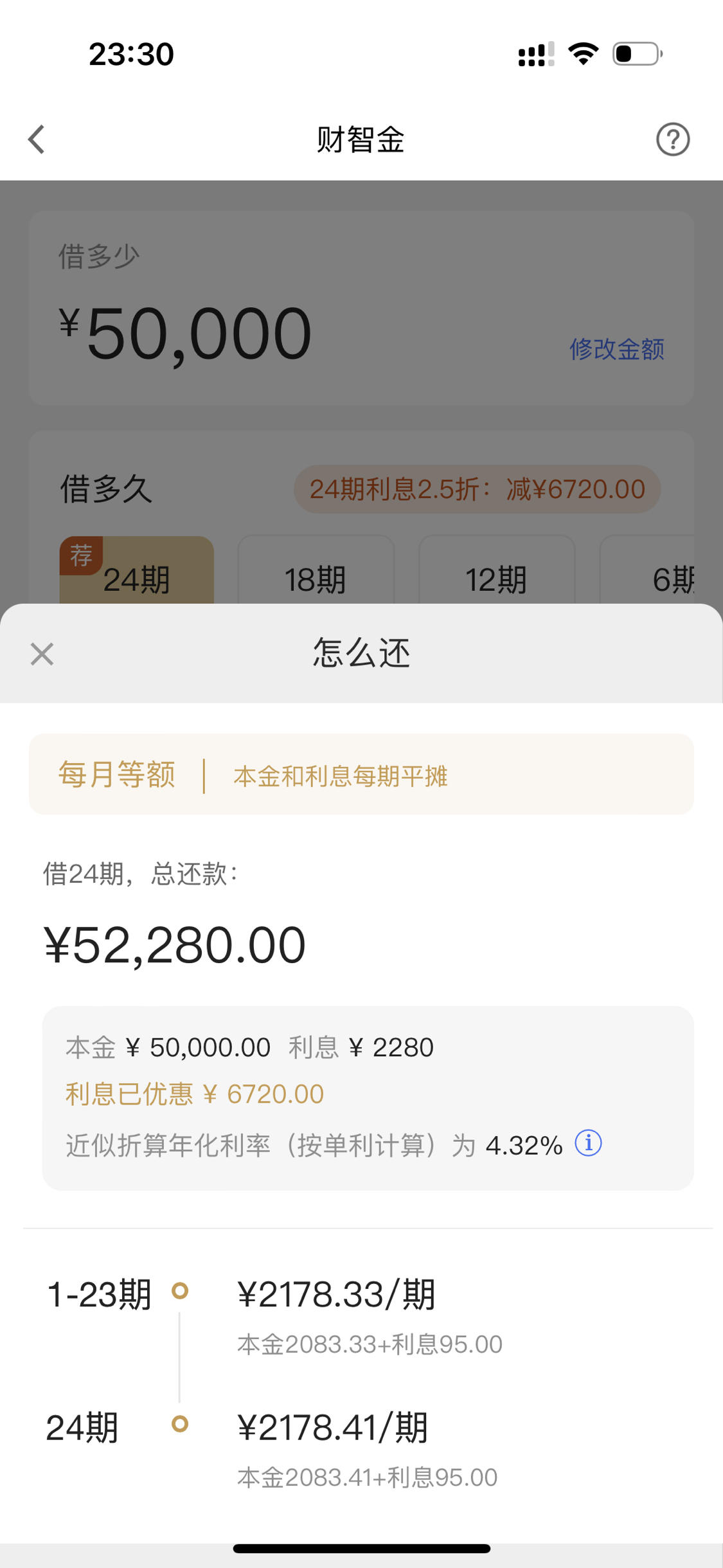Tap the ¥2178.41/期 final installment row
This screenshot has height=1568, width=723.
point(367,1448)
